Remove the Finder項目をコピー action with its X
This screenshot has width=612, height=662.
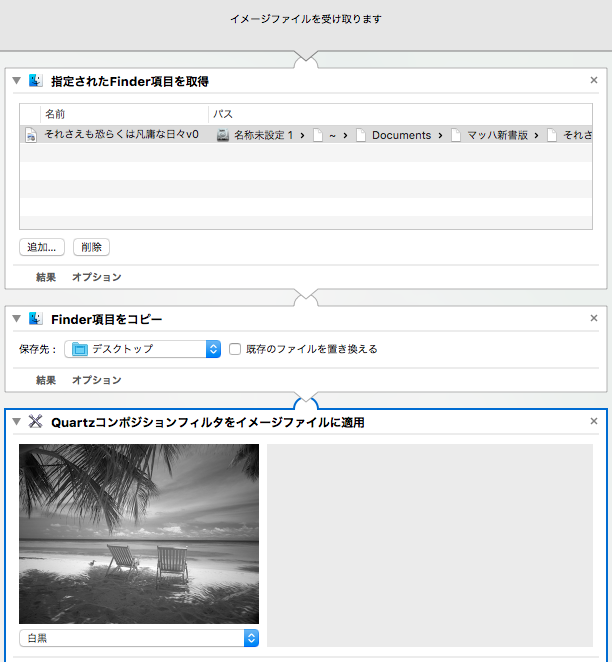(x=594, y=319)
